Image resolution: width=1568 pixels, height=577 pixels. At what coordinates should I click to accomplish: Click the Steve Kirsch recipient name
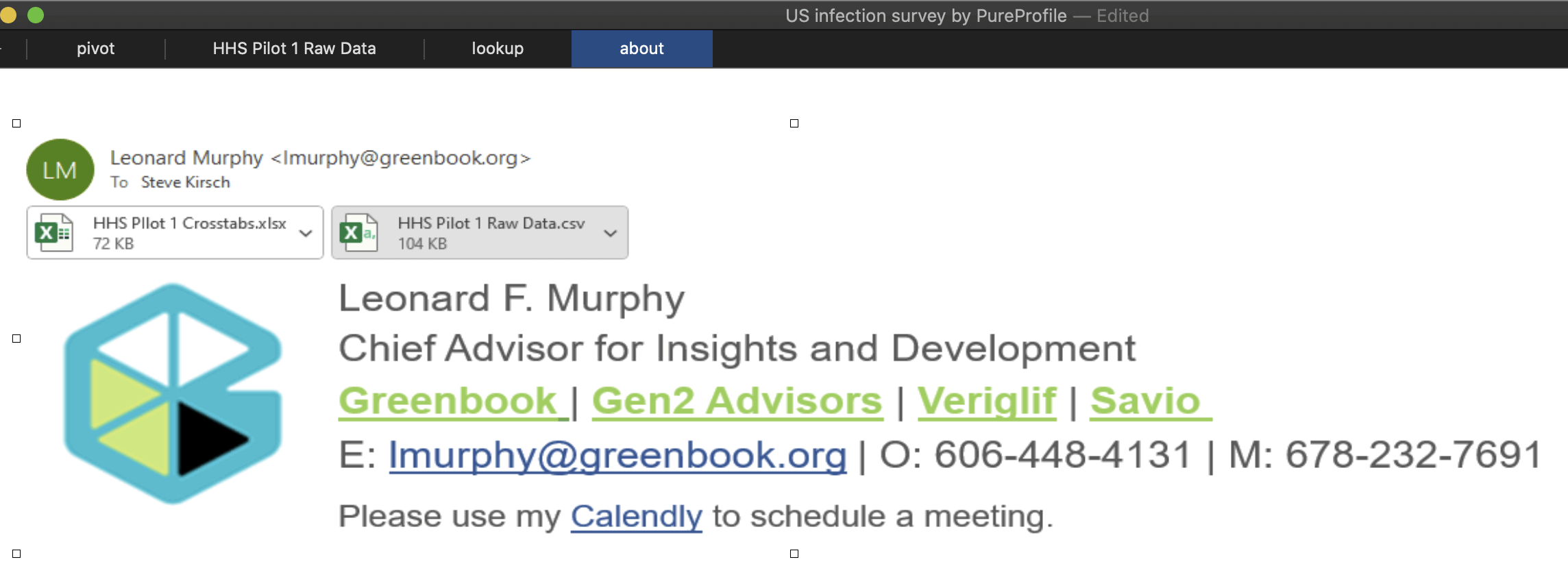tap(185, 182)
